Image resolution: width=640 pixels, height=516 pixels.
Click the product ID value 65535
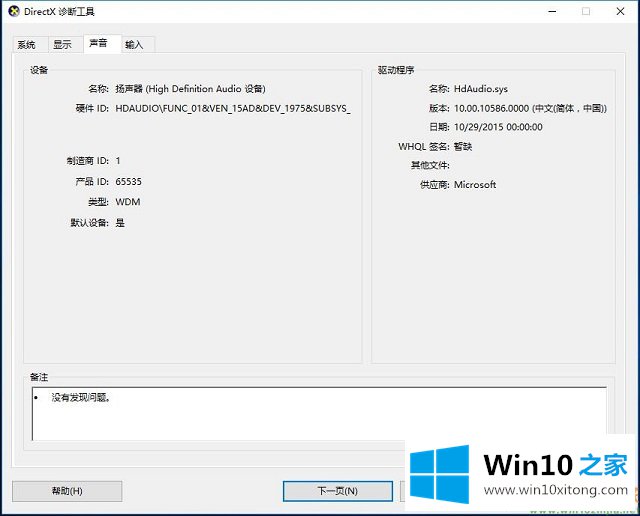pos(129,182)
